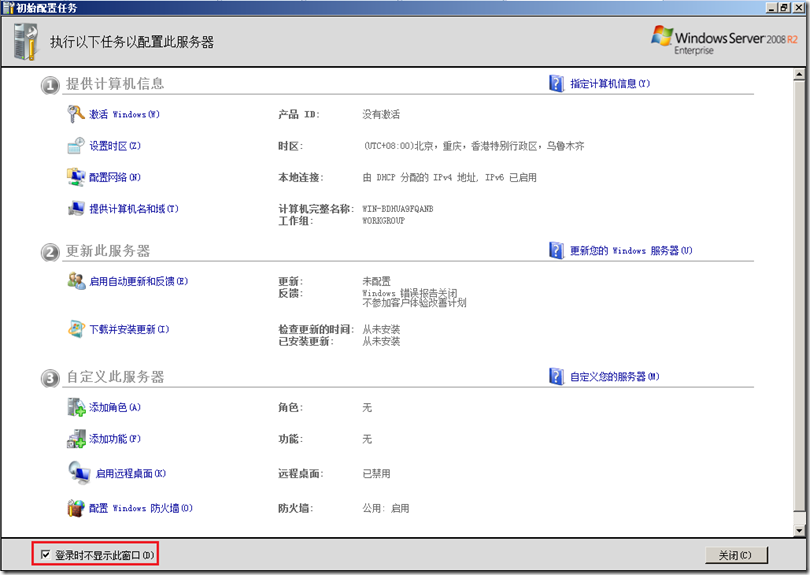Click the 公用: 启用 firewall status
This screenshot has height=575, width=810.
385,508
